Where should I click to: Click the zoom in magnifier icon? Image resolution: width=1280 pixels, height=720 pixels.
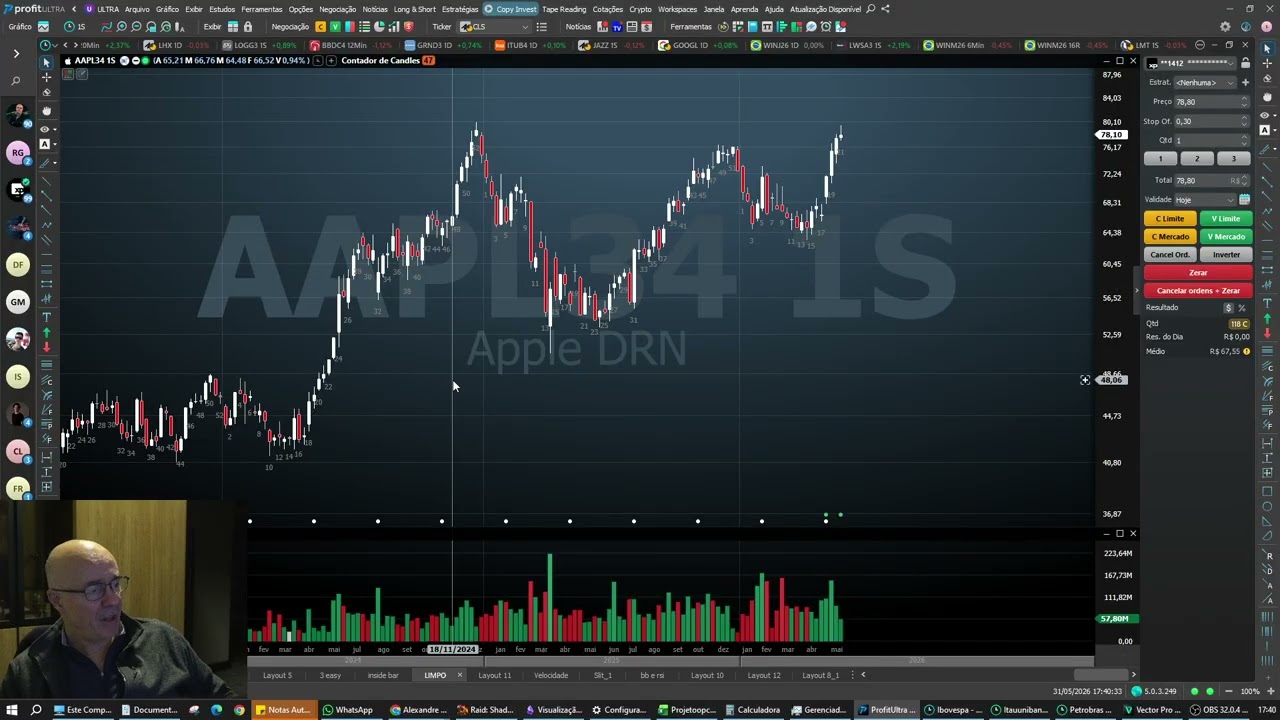[x=121, y=27]
